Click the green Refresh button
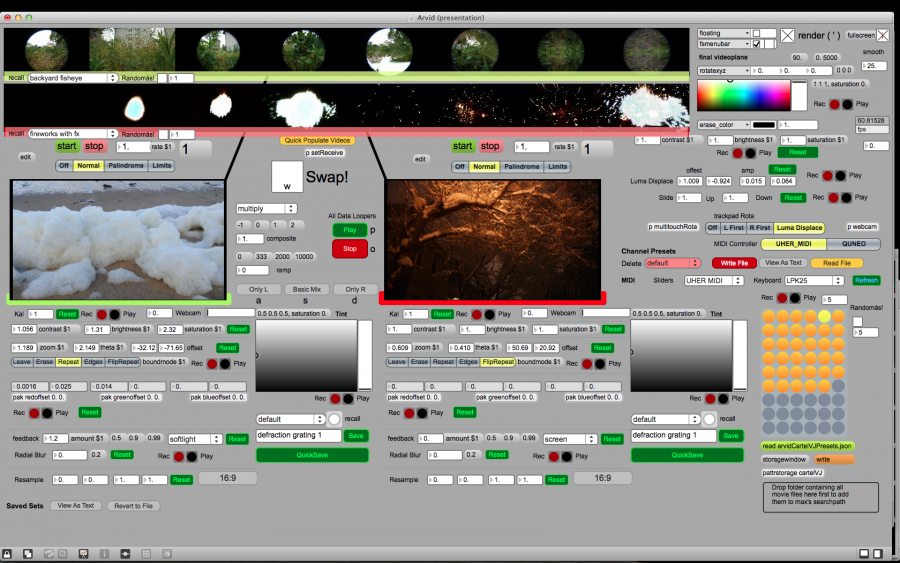Viewport: 900px width, 563px height. pos(866,281)
